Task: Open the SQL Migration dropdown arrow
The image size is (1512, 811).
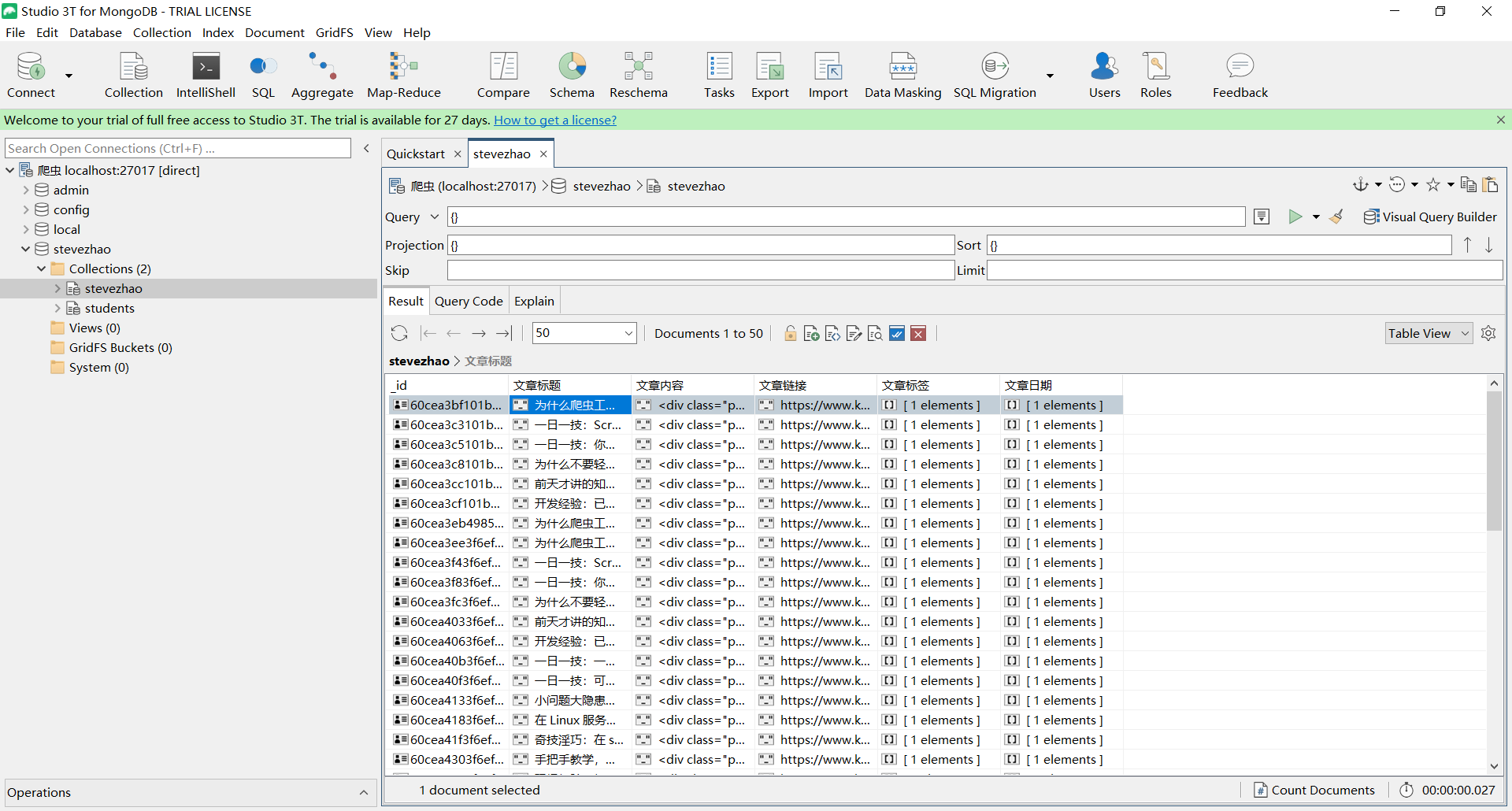Action: 1050,76
